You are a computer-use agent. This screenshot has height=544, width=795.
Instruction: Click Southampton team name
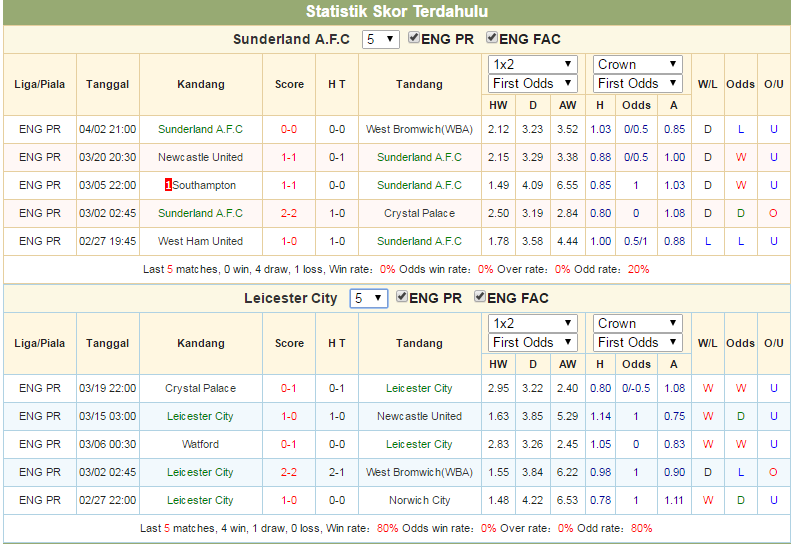[x=204, y=185]
